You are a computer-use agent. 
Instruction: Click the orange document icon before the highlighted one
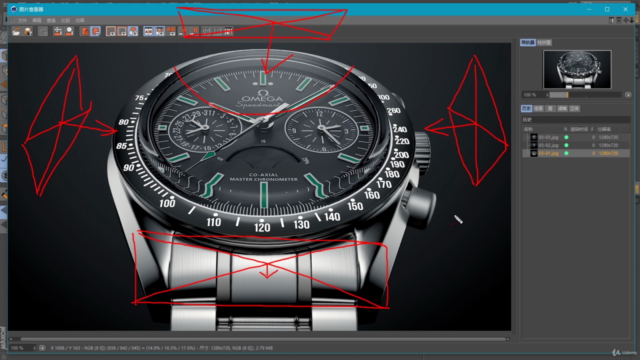[x=84, y=31]
